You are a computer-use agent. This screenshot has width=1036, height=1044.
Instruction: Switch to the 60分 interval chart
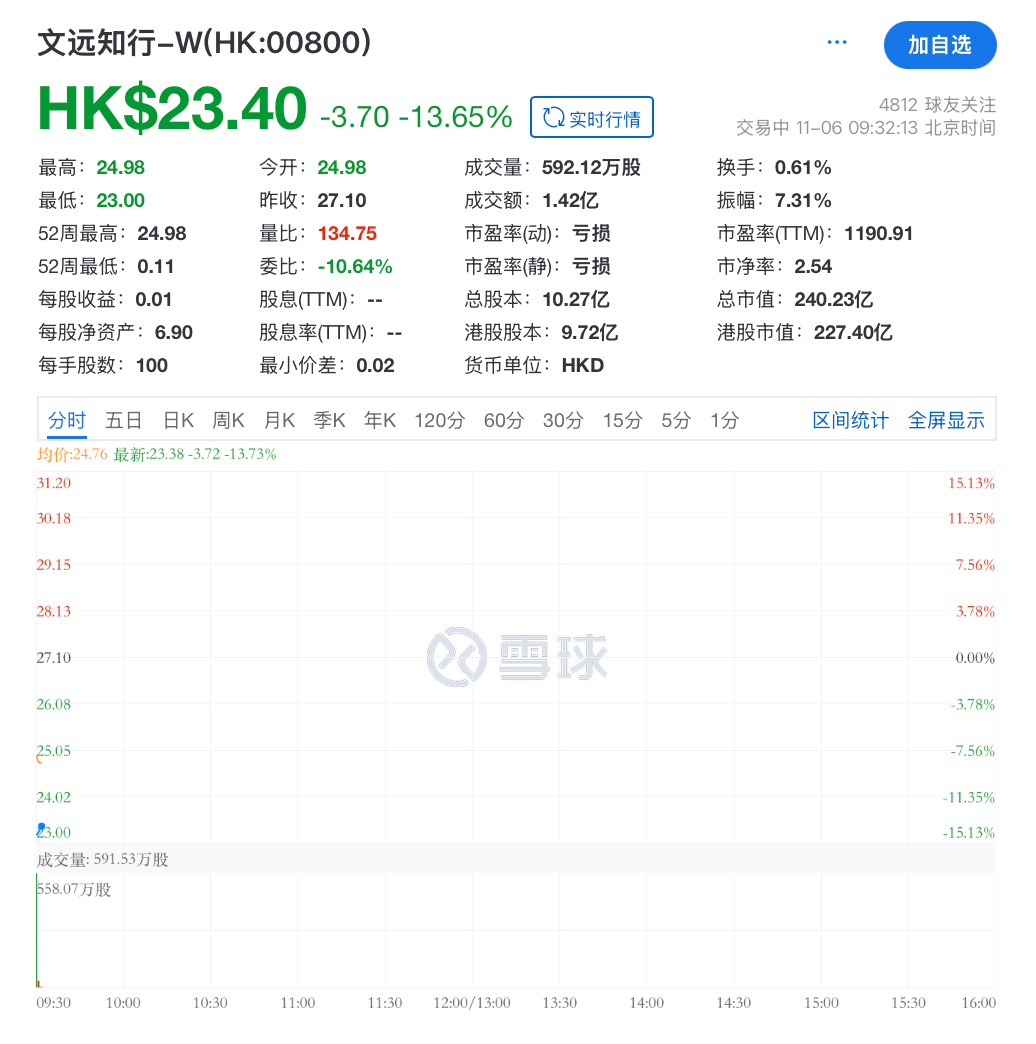tap(503, 421)
